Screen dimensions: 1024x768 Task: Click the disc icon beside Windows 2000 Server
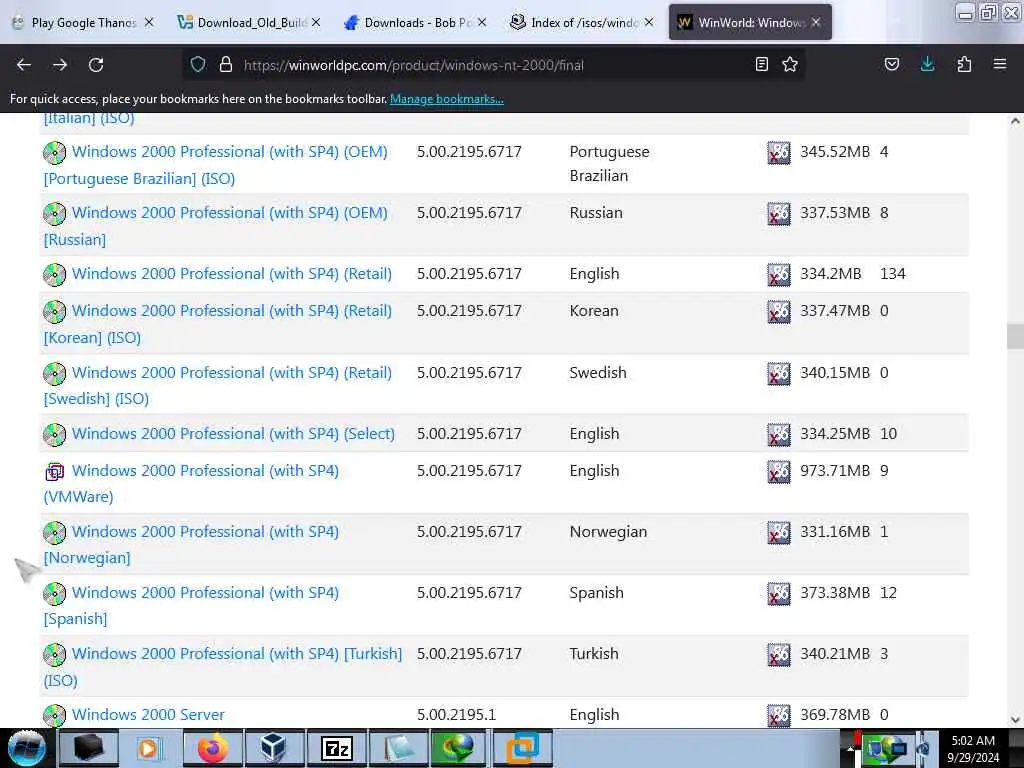[x=54, y=715]
